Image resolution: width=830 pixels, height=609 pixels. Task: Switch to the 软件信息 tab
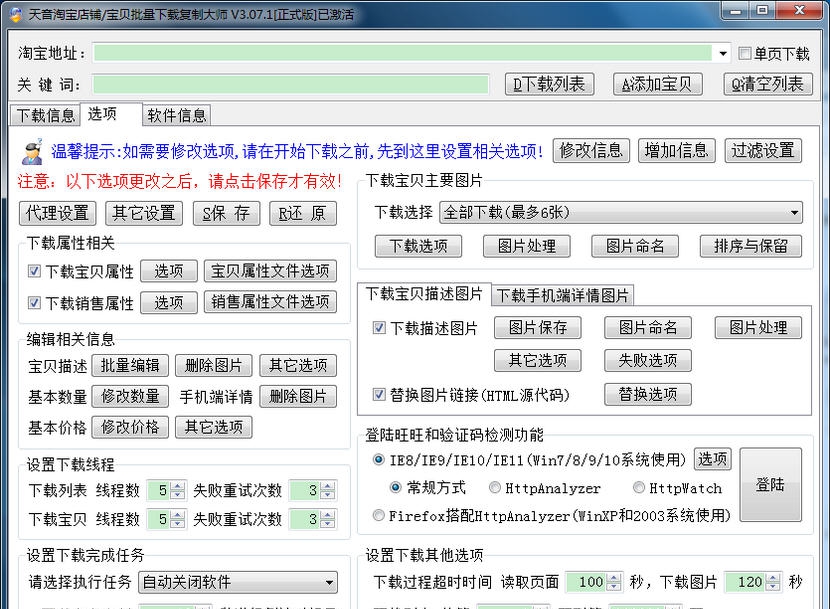[177, 115]
